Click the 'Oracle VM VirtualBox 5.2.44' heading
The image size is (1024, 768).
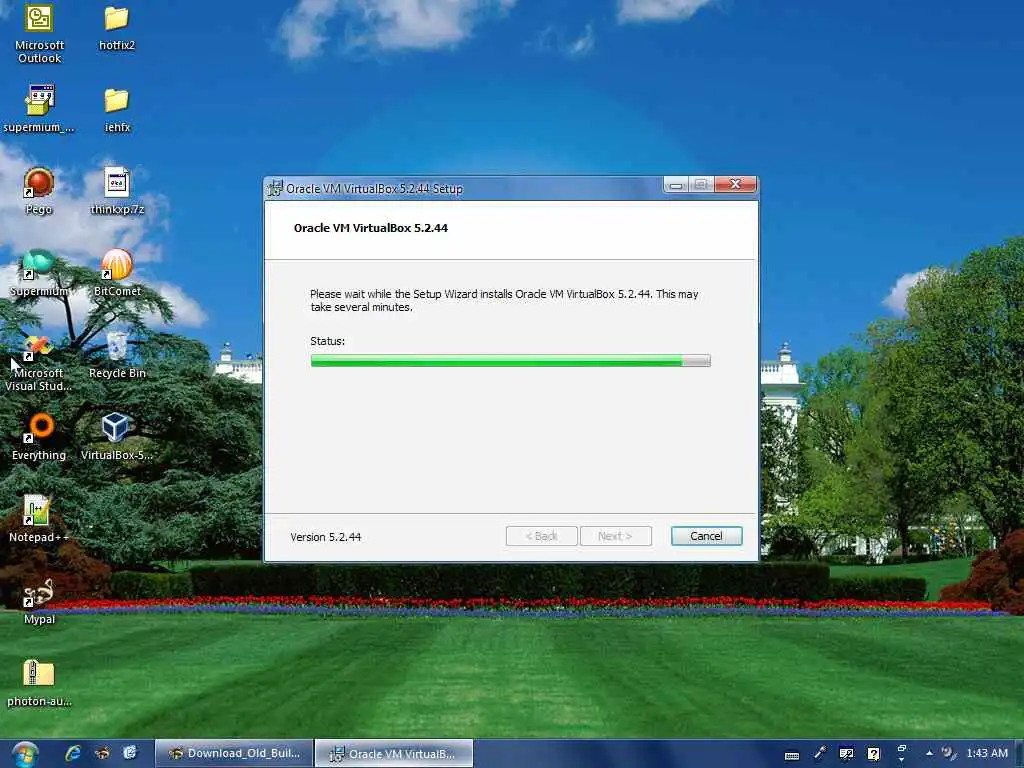coord(370,228)
